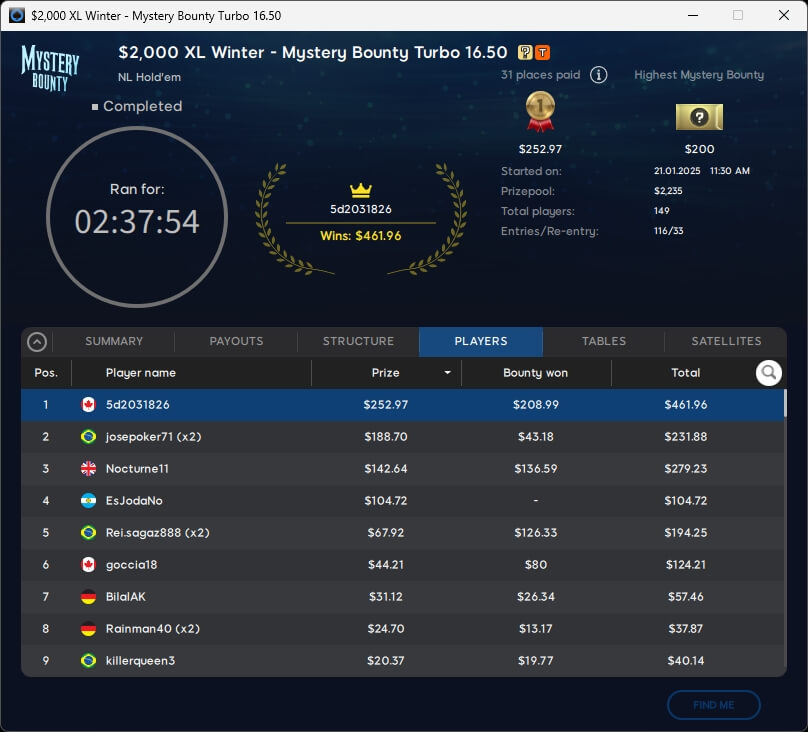Open the Satellites tab
808x732 pixels.
tap(726, 341)
